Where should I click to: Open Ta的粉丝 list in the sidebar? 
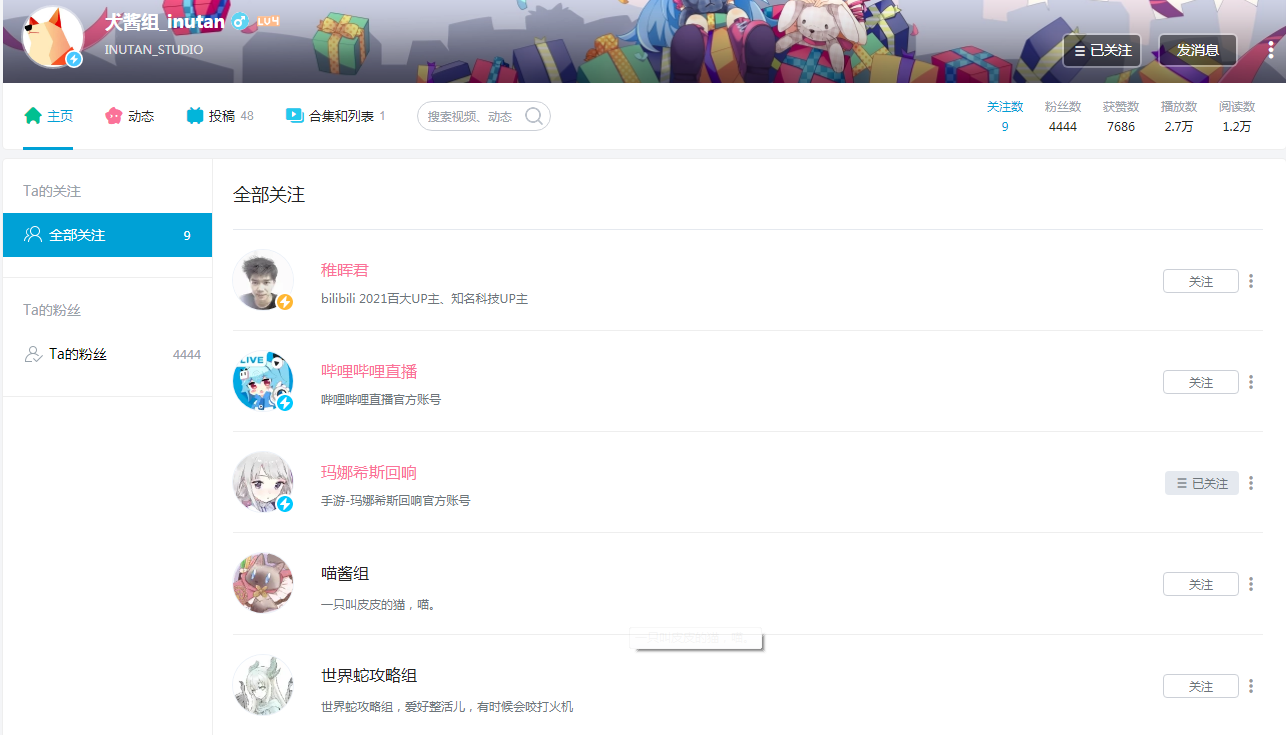click(x=107, y=354)
